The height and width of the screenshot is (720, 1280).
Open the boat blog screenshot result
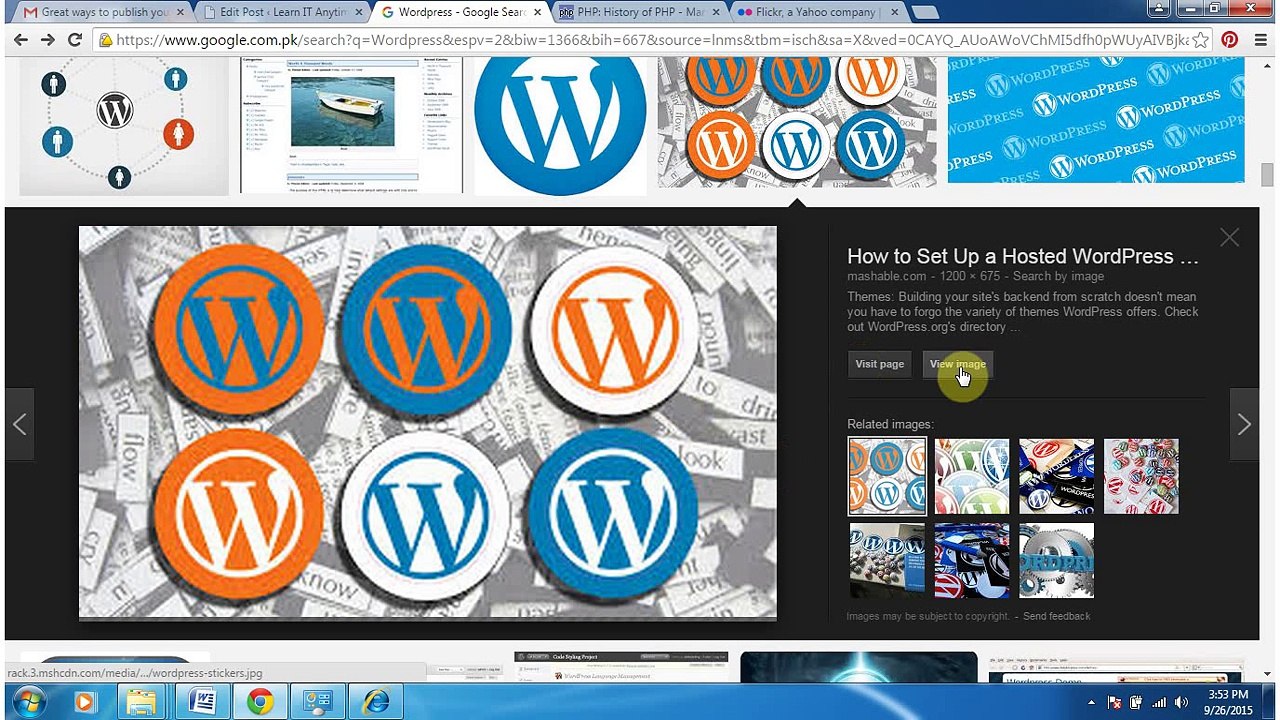(x=351, y=125)
